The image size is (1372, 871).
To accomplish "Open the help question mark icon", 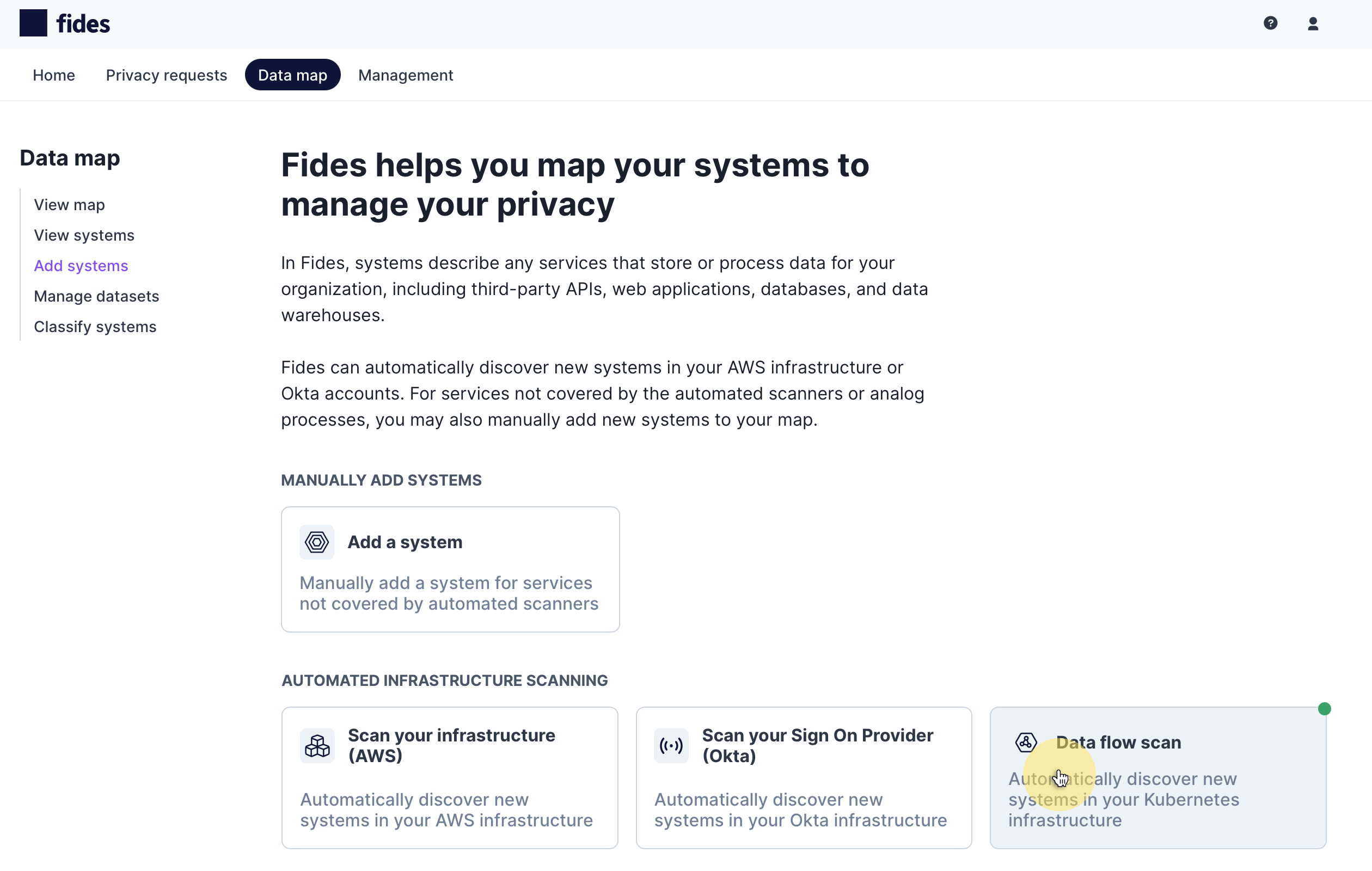I will click(1270, 23).
